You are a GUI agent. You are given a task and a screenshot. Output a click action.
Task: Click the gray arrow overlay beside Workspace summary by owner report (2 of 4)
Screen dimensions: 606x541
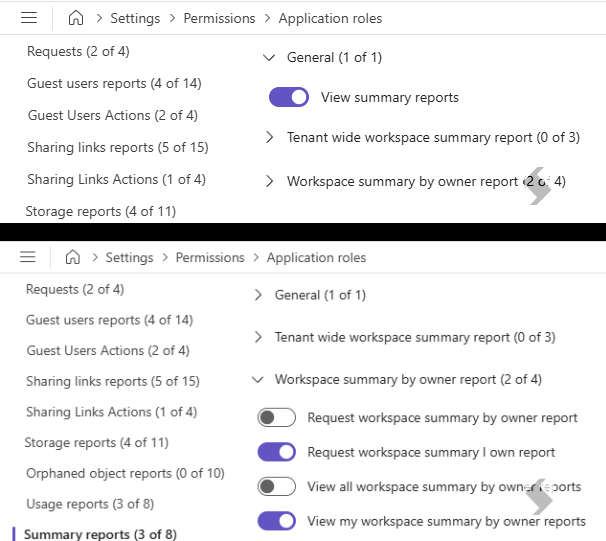(539, 186)
